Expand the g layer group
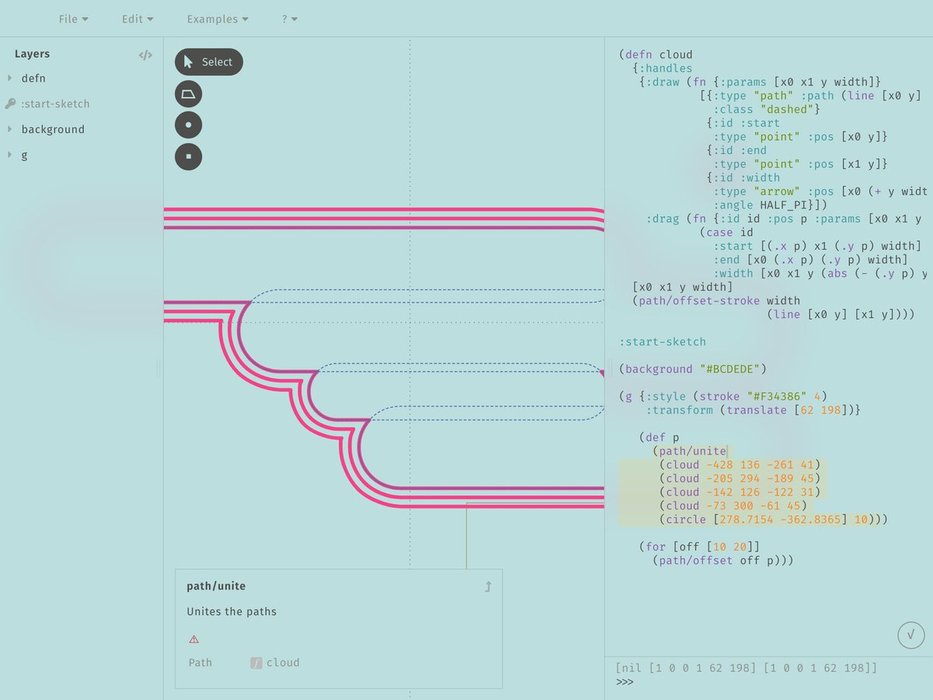This screenshot has height=700, width=933. tap(10, 155)
